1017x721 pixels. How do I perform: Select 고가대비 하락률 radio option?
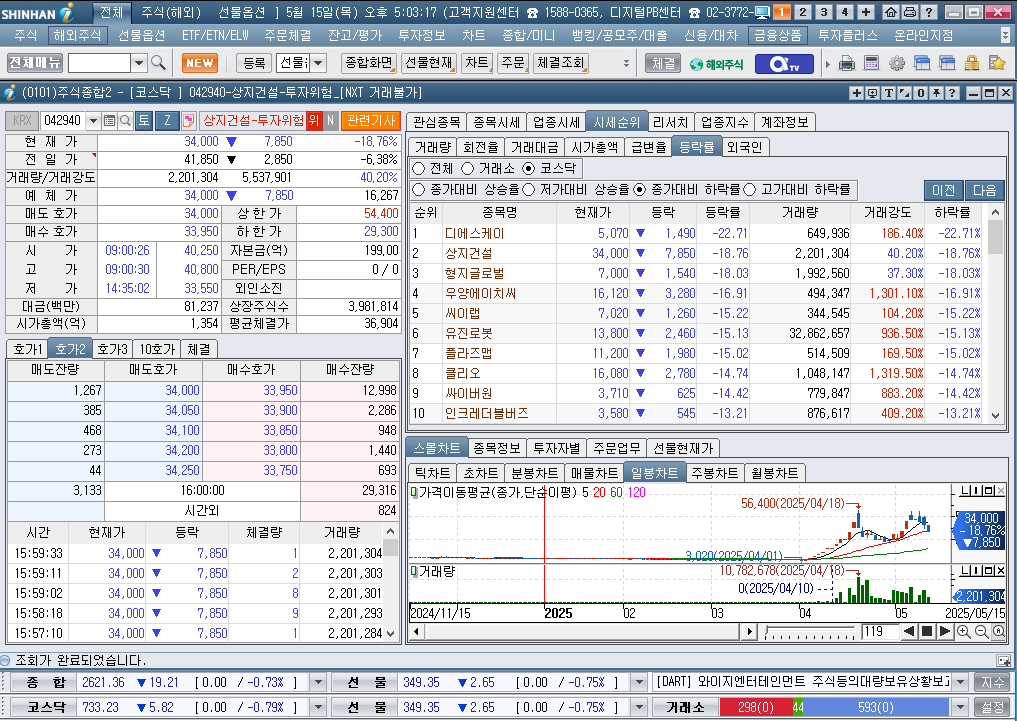[x=750, y=190]
